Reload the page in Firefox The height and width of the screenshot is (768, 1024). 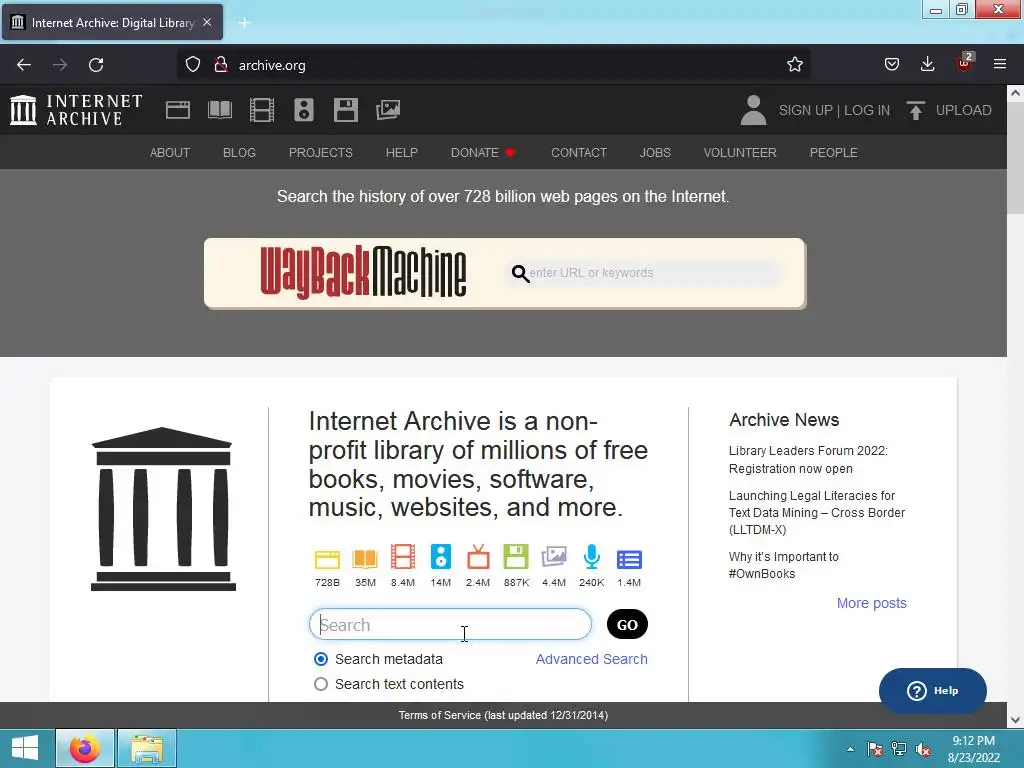point(96,65)
